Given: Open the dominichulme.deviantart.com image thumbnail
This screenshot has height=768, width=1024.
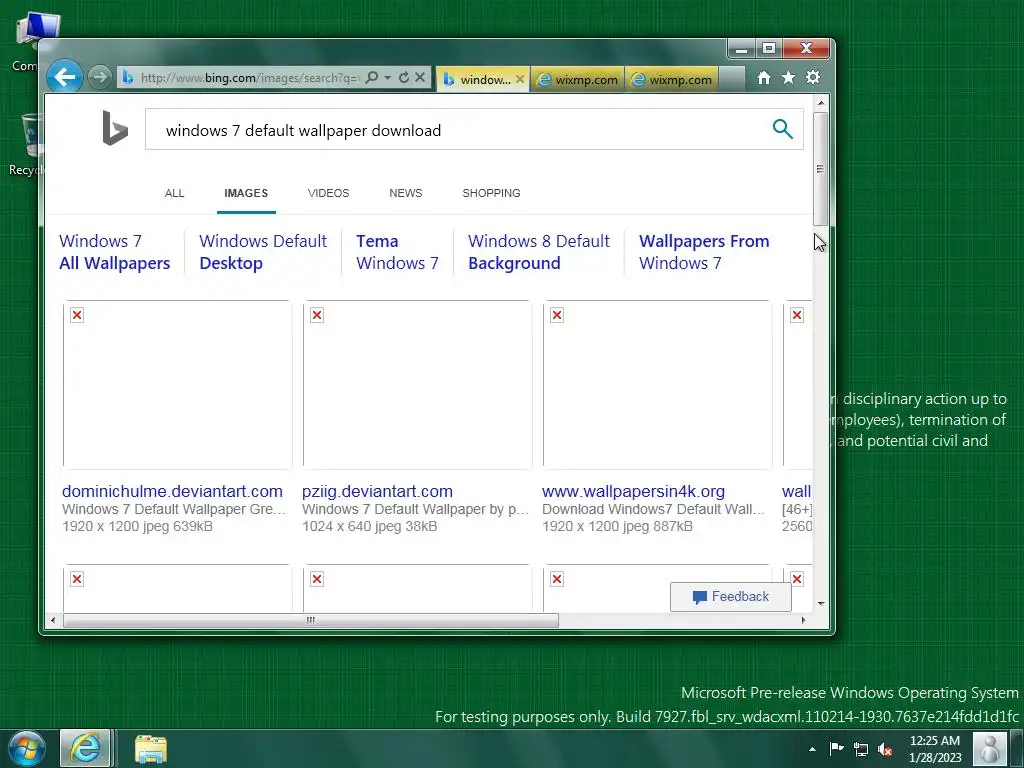Looking at the screenshot, I should tap(177, 385).
